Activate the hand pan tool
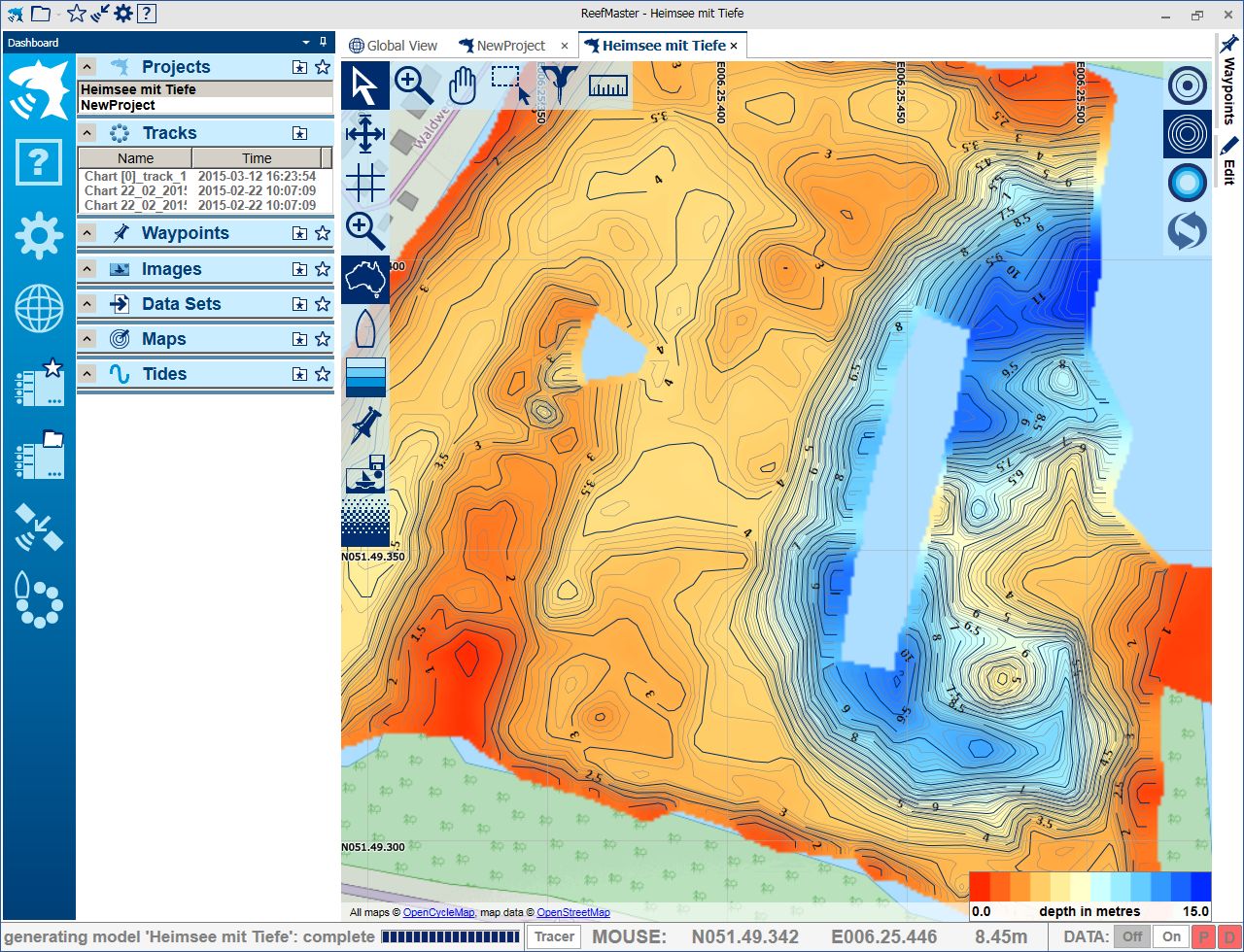This screenshot has width=1244, height=952. click(463, 85)
